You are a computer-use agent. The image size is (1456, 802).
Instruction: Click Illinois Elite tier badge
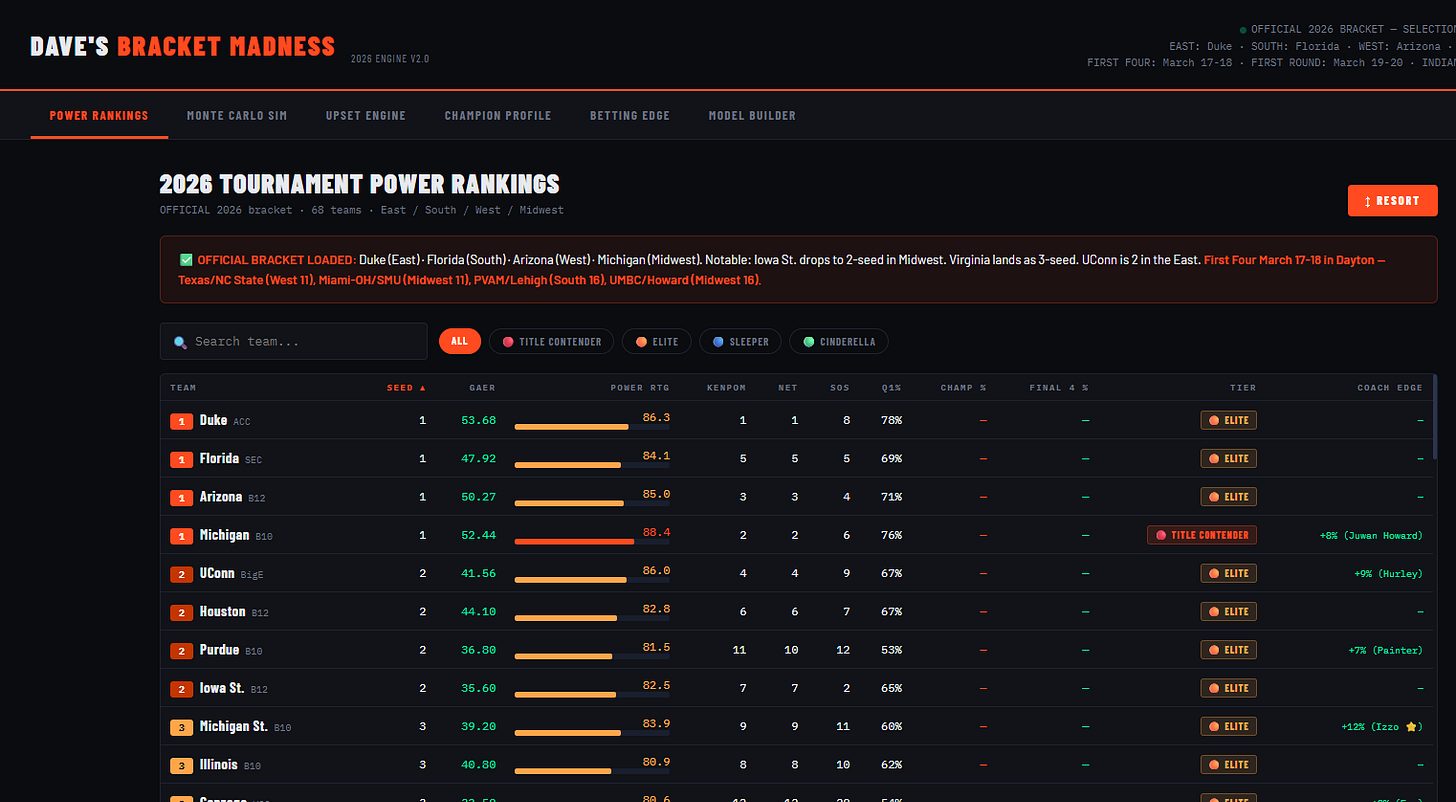tap(1229, 764)
